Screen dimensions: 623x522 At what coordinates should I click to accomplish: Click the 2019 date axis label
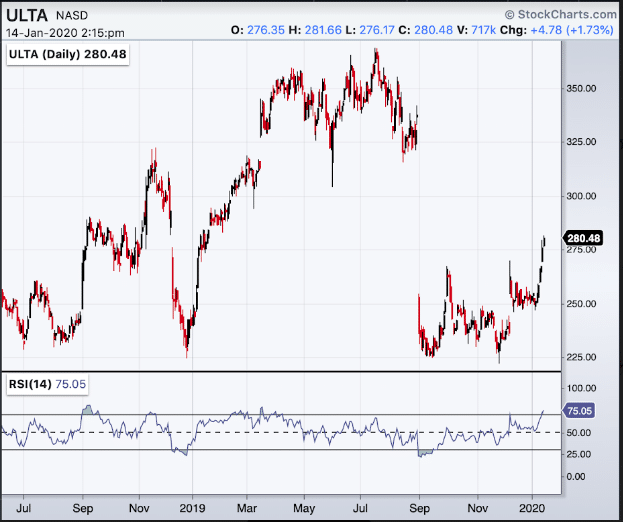point(192,508)
